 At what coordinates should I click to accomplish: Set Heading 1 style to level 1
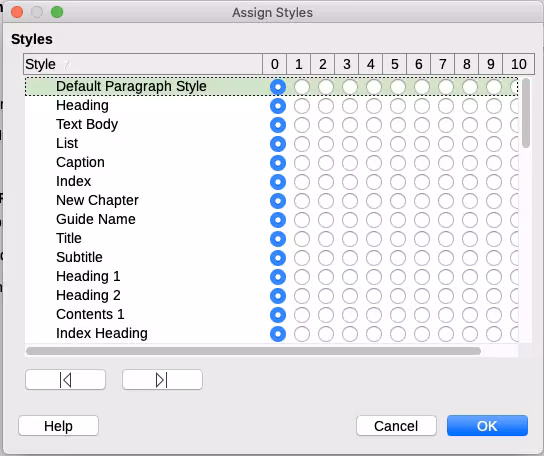pyautogui.click(x=302, y=277)
